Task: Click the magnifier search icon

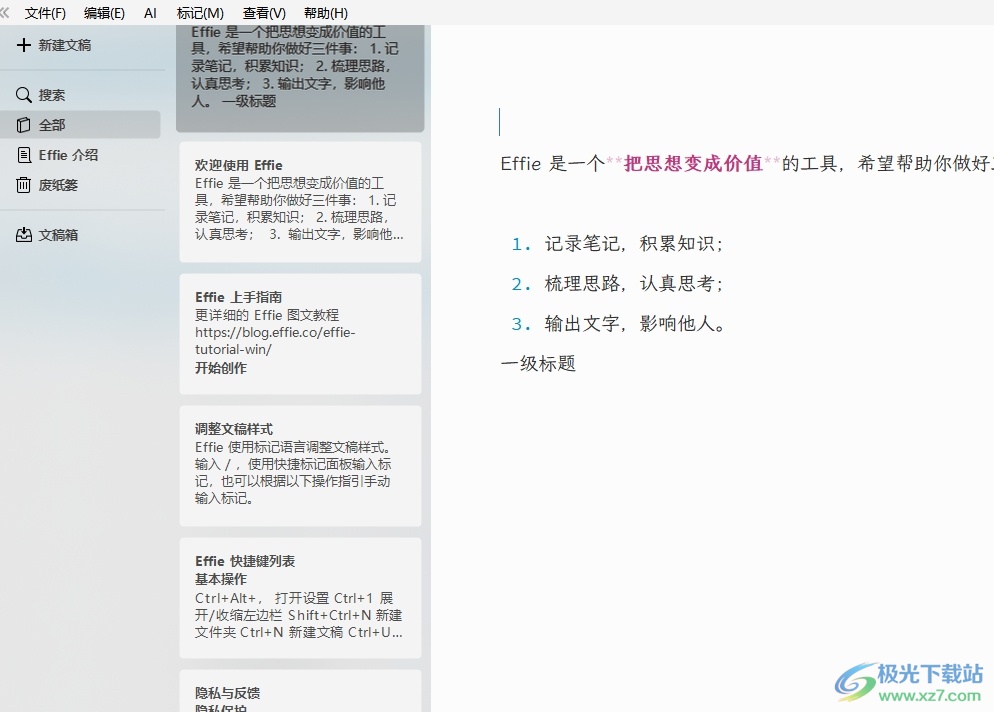Action: pyautogui.click(x=23, y=95)
